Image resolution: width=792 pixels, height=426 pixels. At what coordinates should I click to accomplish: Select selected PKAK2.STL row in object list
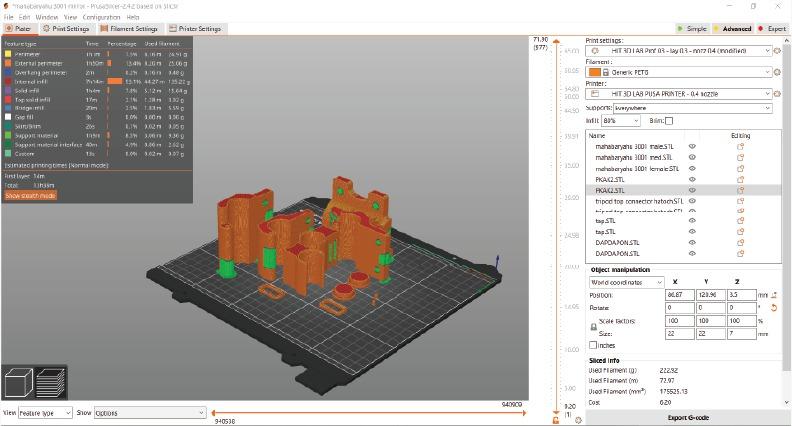point(683,191)
